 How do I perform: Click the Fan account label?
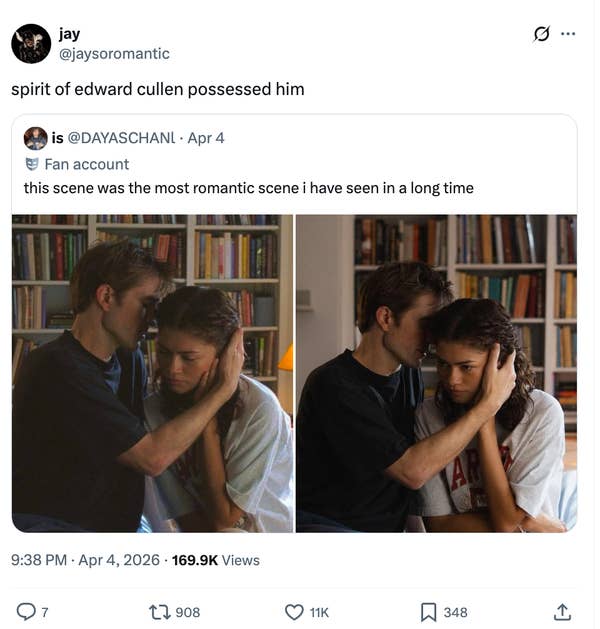click(87, 164)
